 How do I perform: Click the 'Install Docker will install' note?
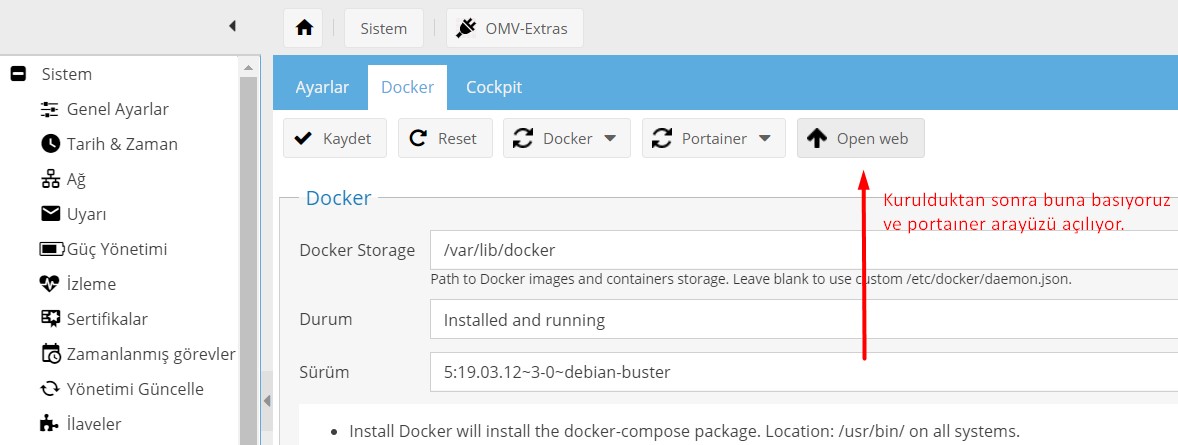pyautogui.click(x=684, y=431)
